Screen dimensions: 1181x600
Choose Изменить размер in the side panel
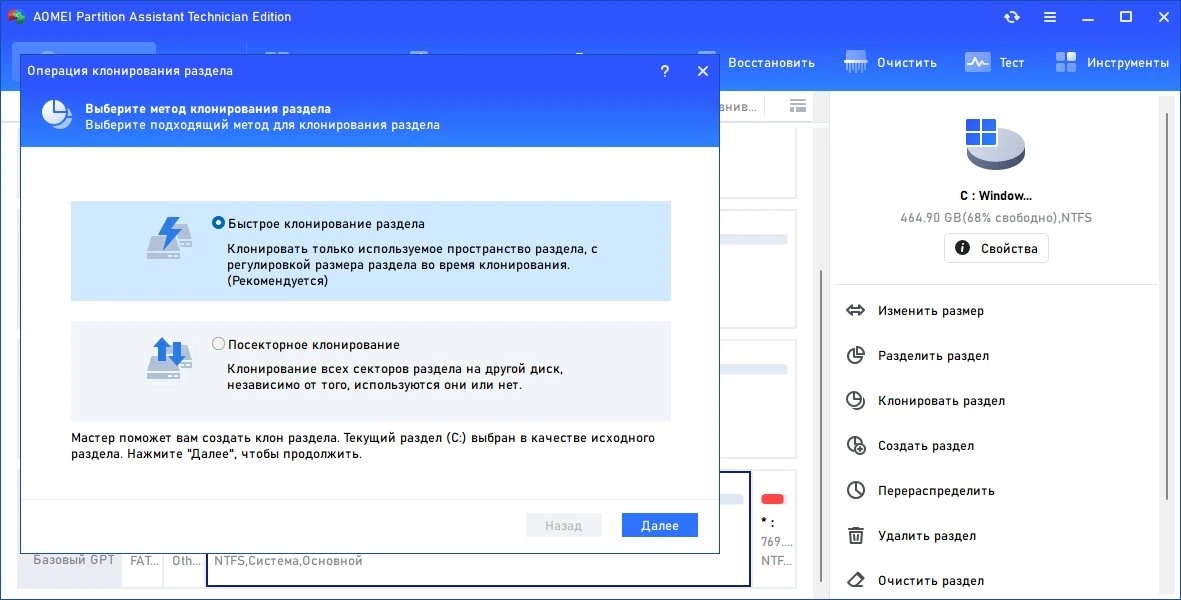coord(931,310)
